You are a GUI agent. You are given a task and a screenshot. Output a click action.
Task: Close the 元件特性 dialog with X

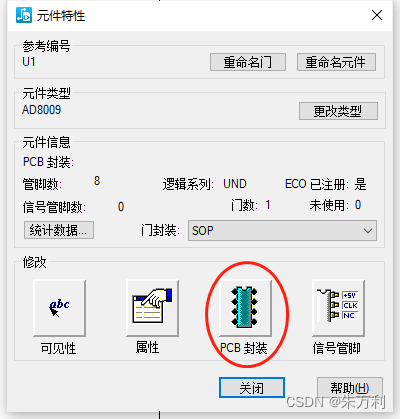click(x=377, y=15)
